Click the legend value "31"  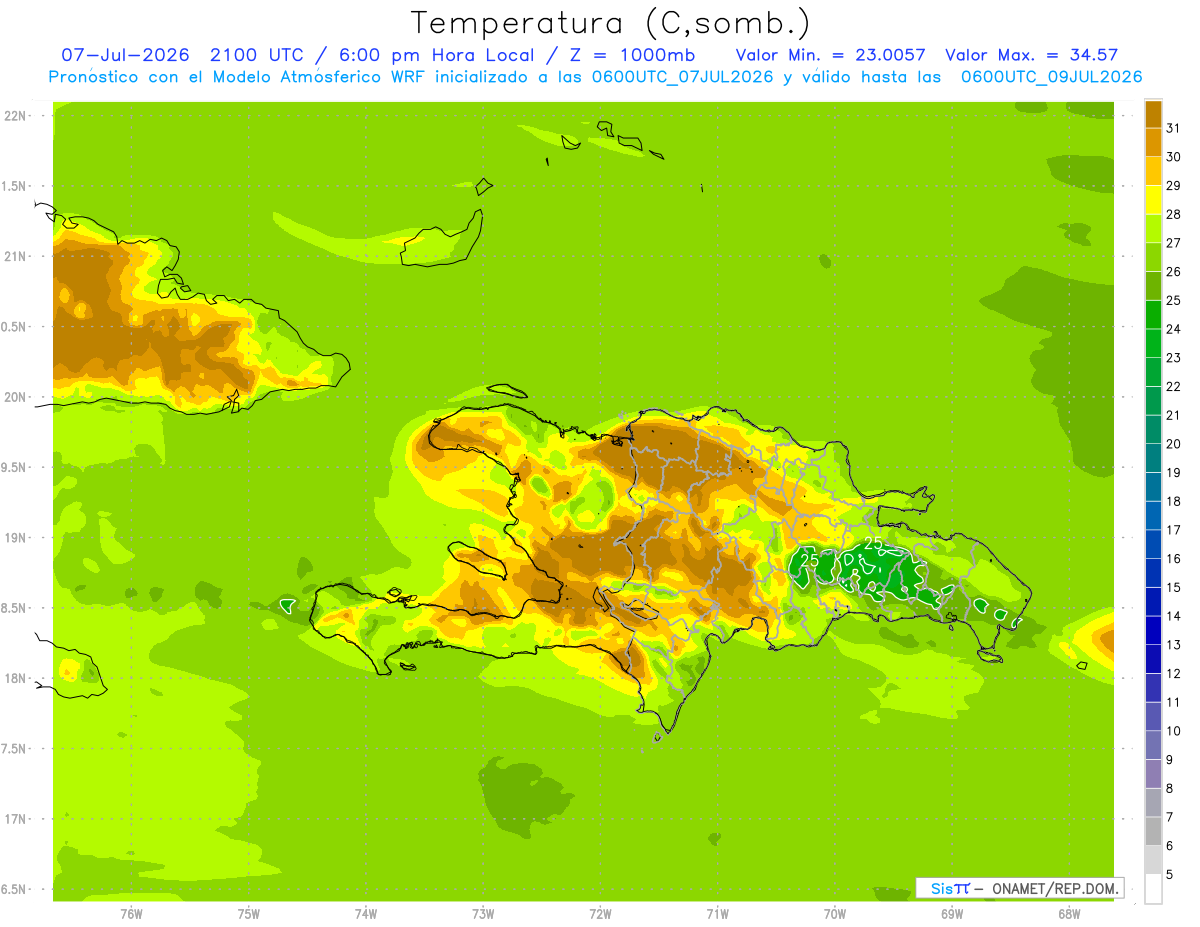click(x=1174, y=128)
